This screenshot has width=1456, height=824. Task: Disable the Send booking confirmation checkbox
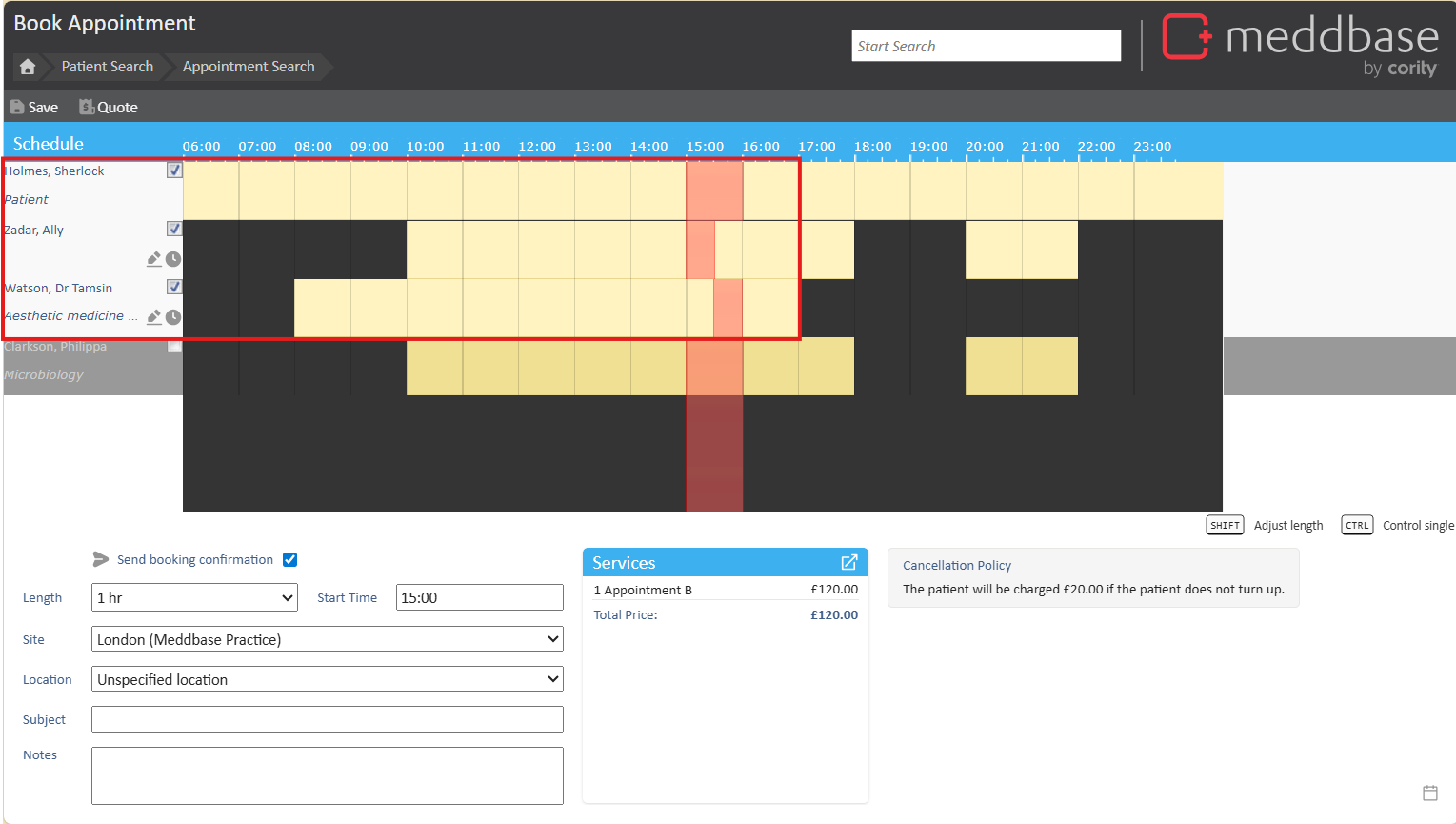pos(290,559)
